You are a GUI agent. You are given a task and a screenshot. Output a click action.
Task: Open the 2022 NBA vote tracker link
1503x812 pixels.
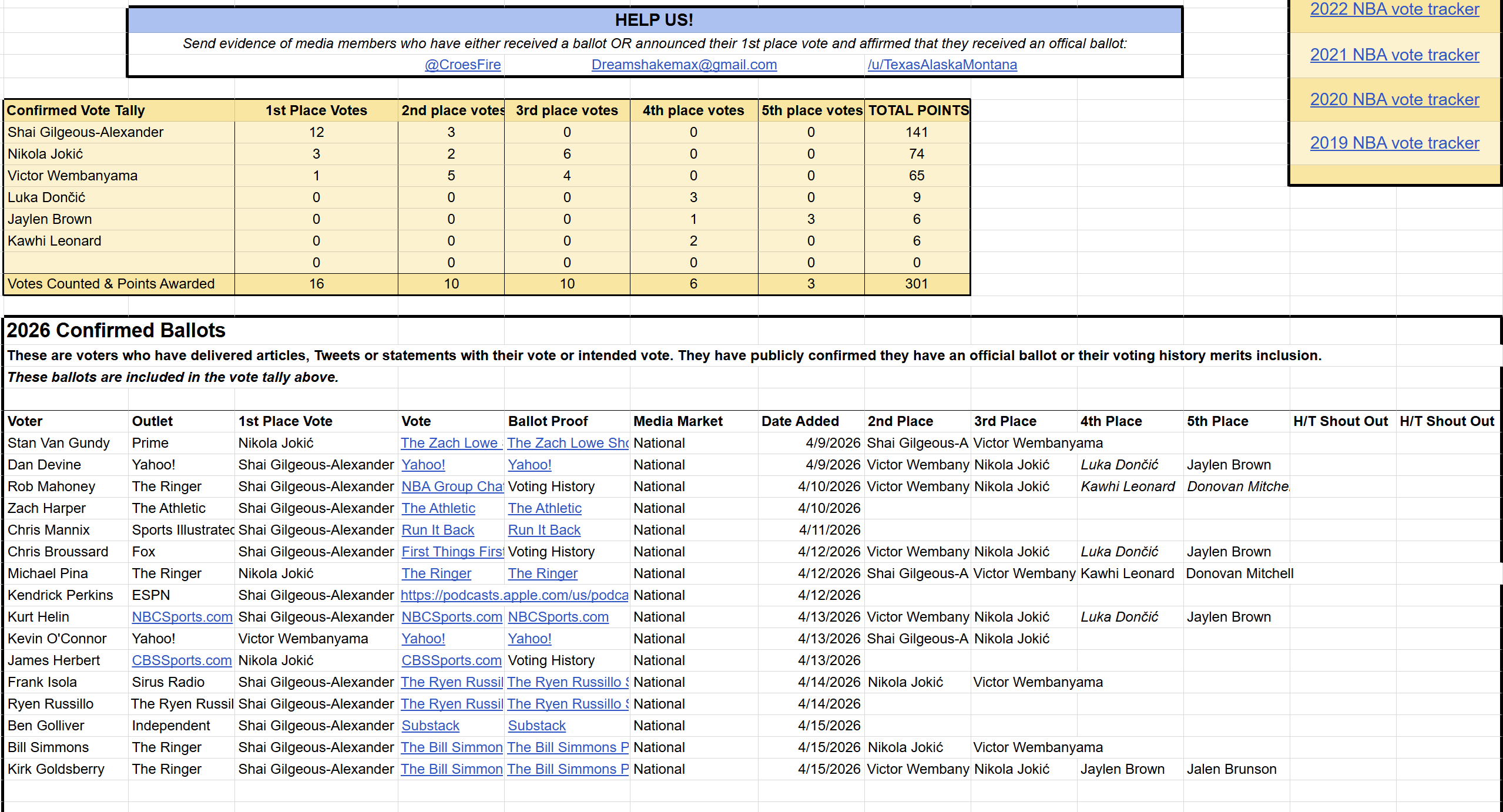(x=1394, y=9)
